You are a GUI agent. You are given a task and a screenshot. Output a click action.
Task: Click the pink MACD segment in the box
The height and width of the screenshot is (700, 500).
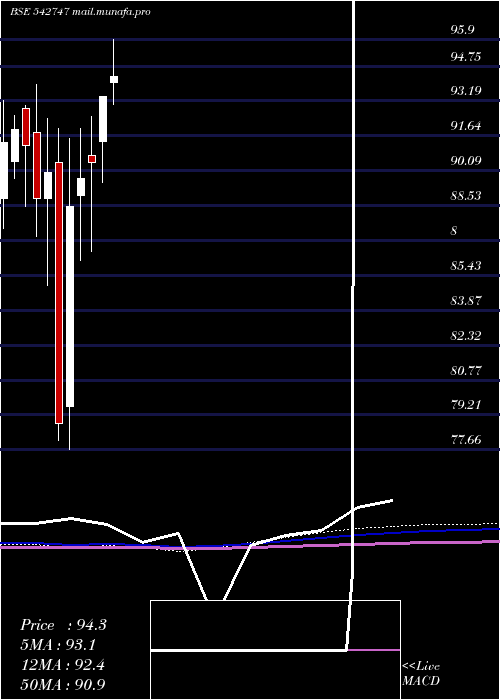[x=374, y=650]
